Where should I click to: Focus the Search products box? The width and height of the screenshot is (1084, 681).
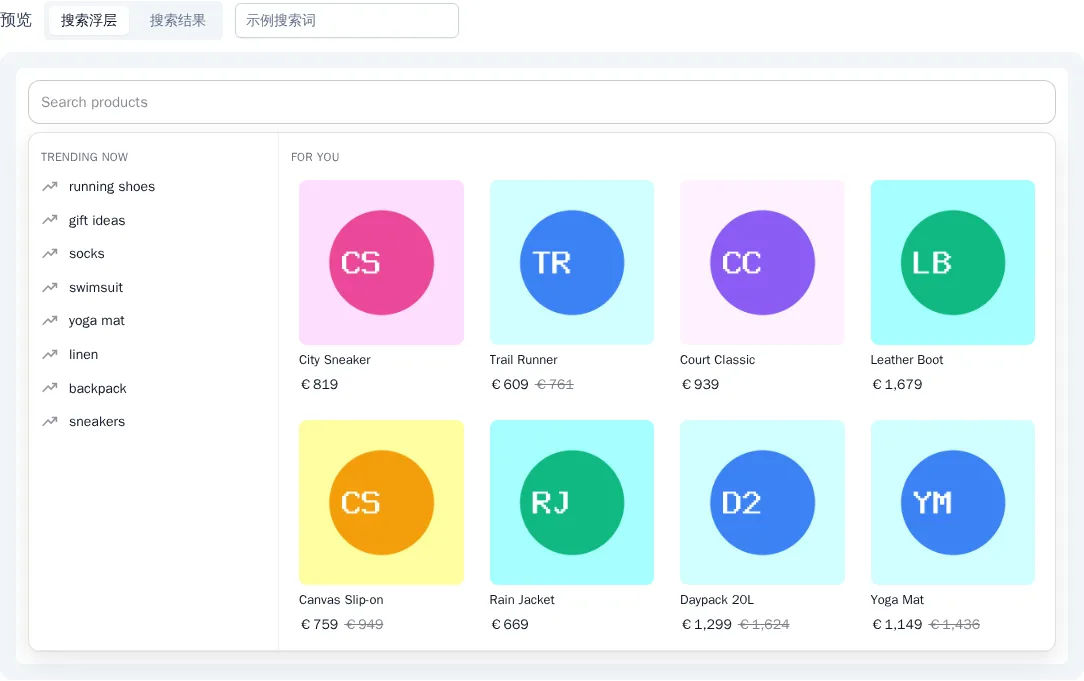pos(541,102)
